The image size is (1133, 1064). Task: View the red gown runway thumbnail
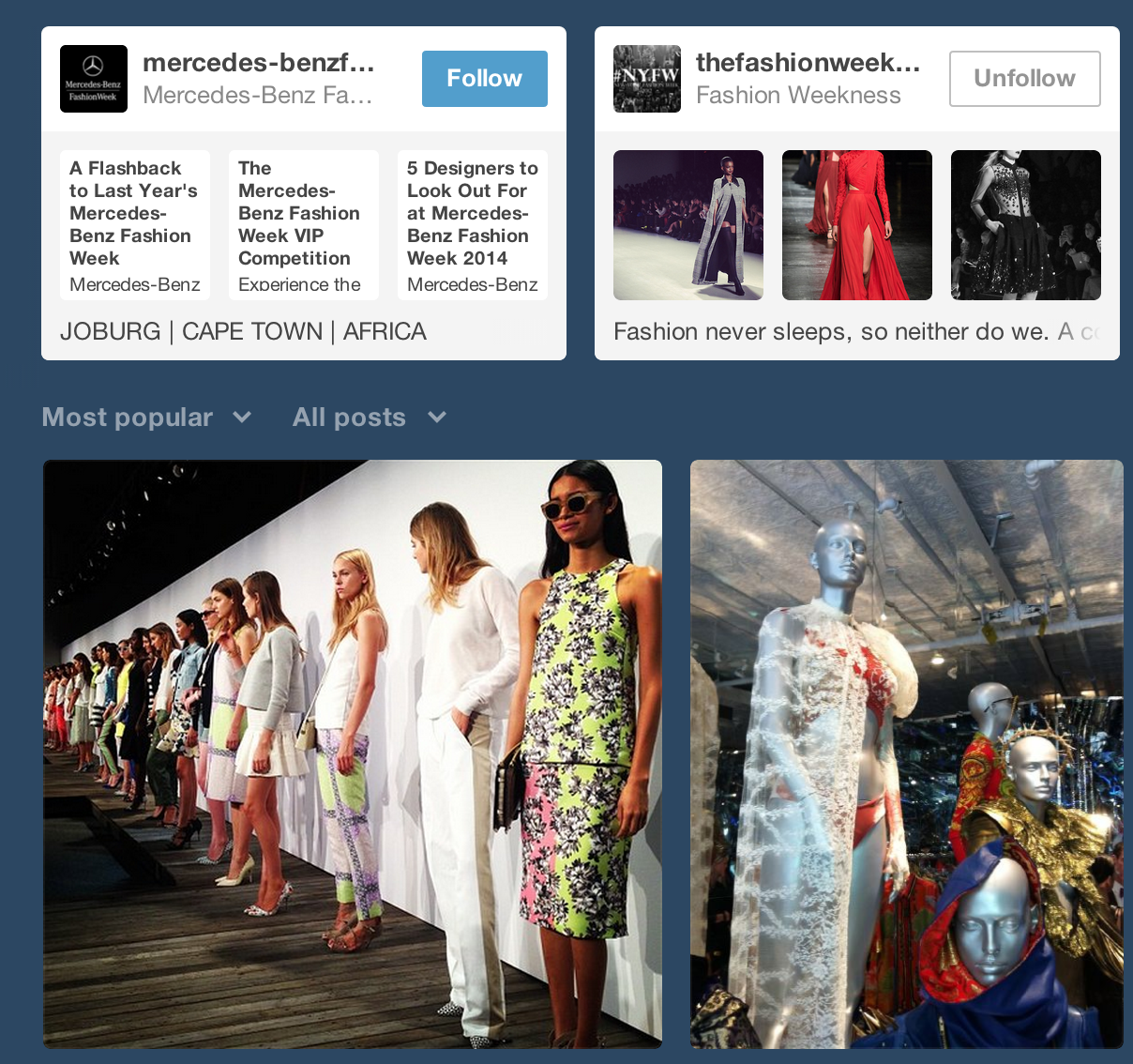857,225
